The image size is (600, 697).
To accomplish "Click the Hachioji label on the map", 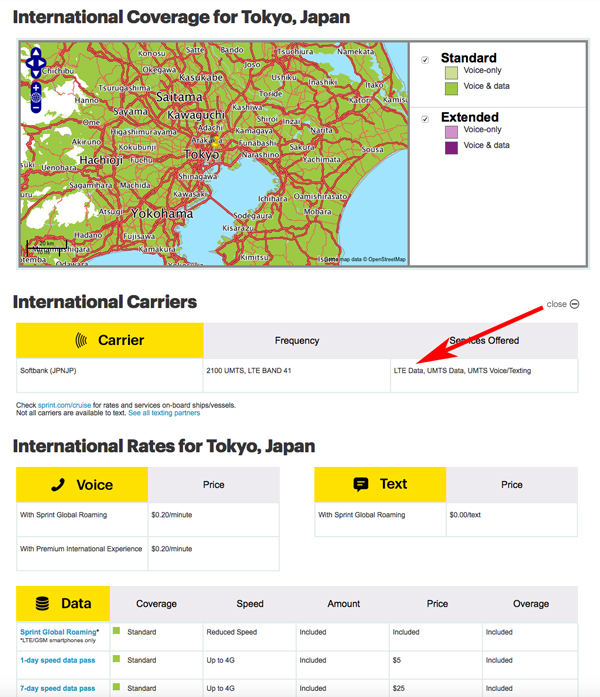I will coord(101,160).
